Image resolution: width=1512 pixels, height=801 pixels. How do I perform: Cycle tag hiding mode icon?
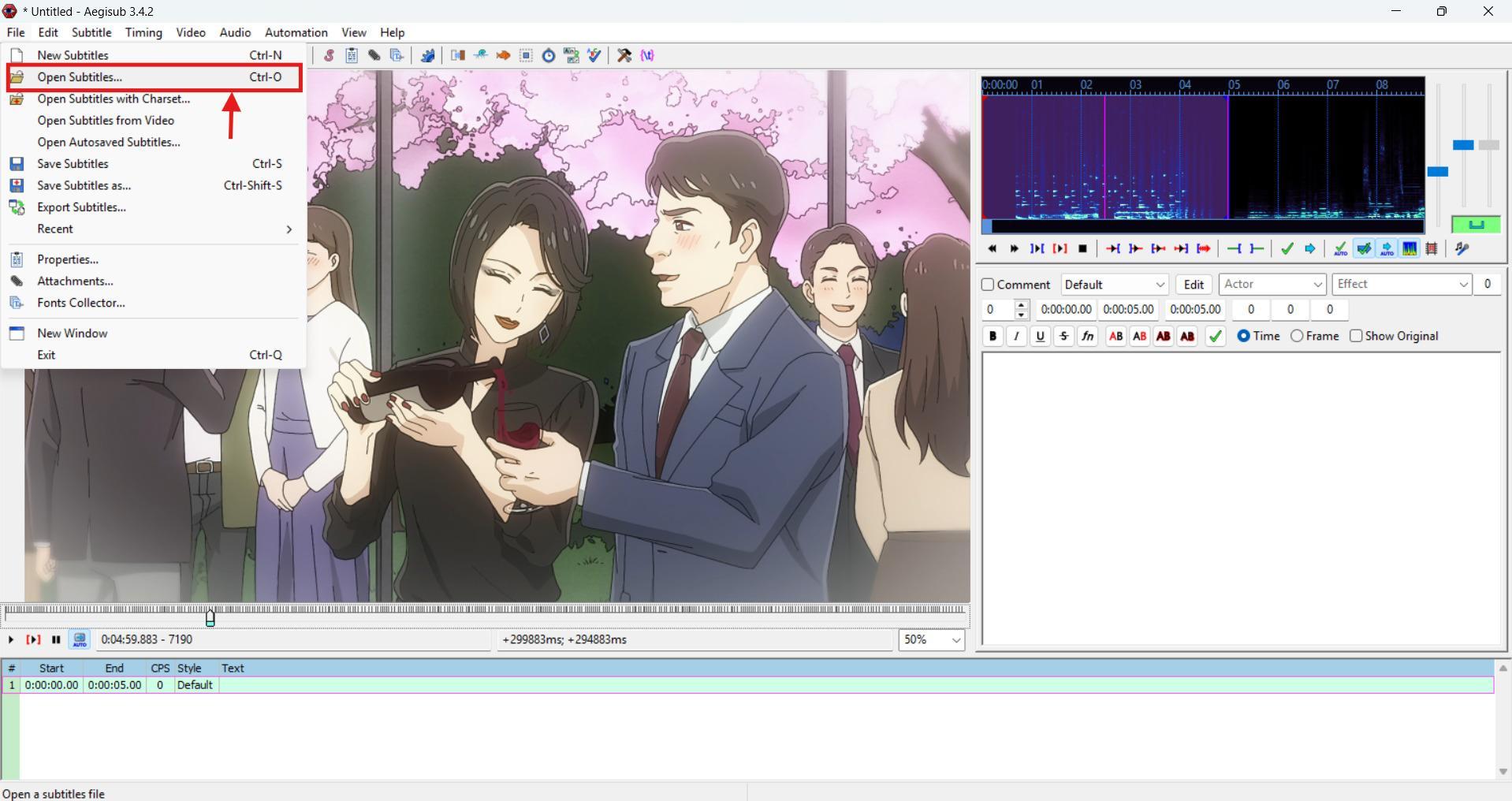[647, 55]
